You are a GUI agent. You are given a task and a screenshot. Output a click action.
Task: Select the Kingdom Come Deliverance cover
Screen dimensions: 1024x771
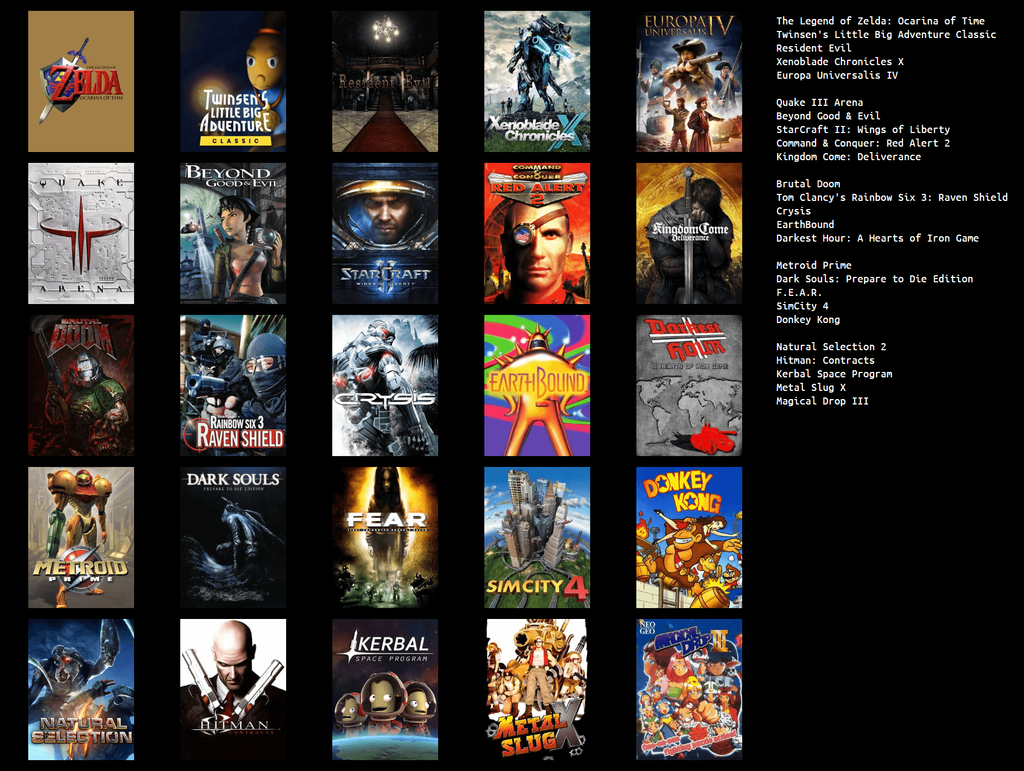point(689,234)
